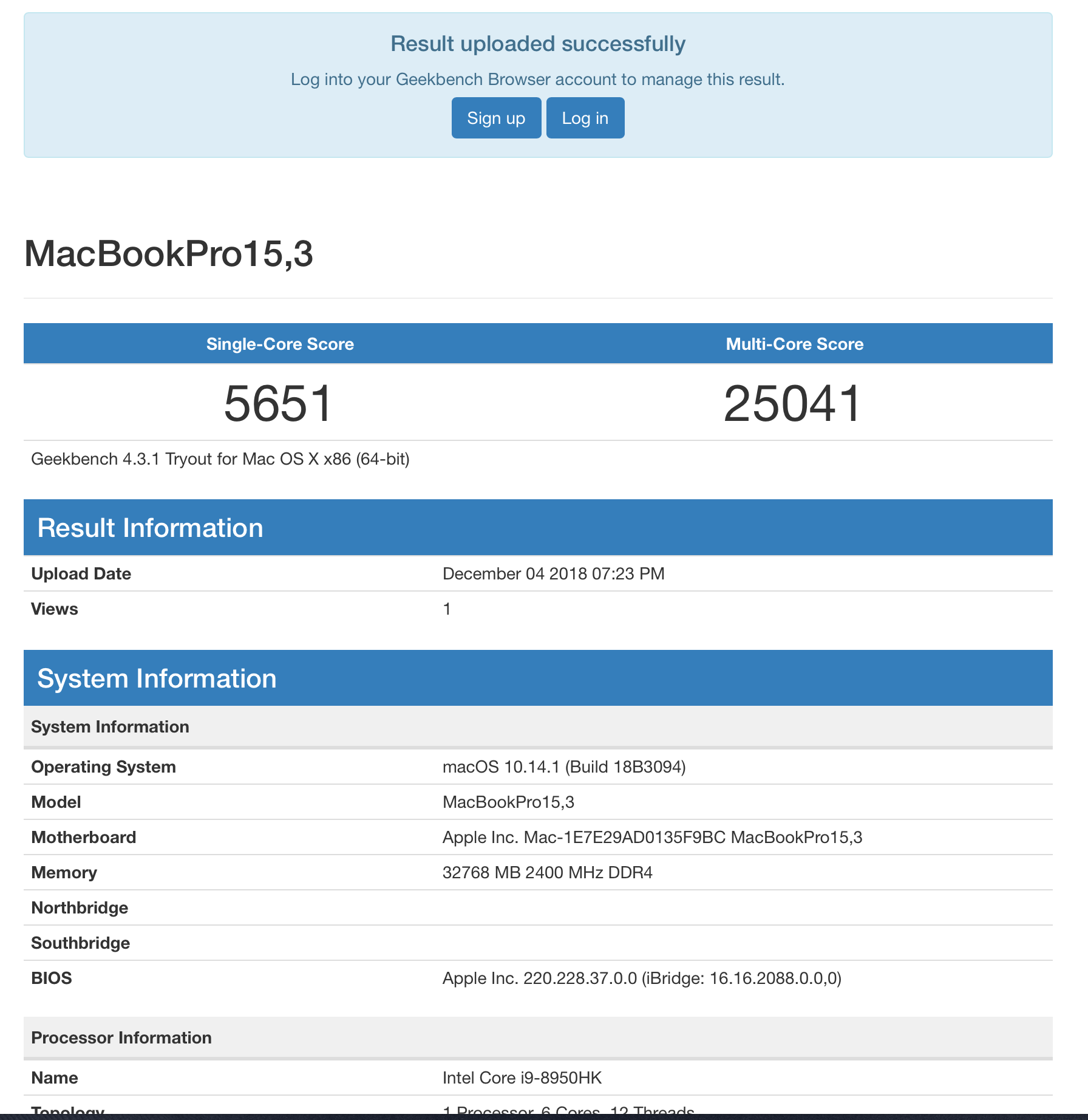The image size is (1088, 1120).
Task: Click the Geekbench 4.3.1 Tryout version text
Action: (x=220, y=459)
